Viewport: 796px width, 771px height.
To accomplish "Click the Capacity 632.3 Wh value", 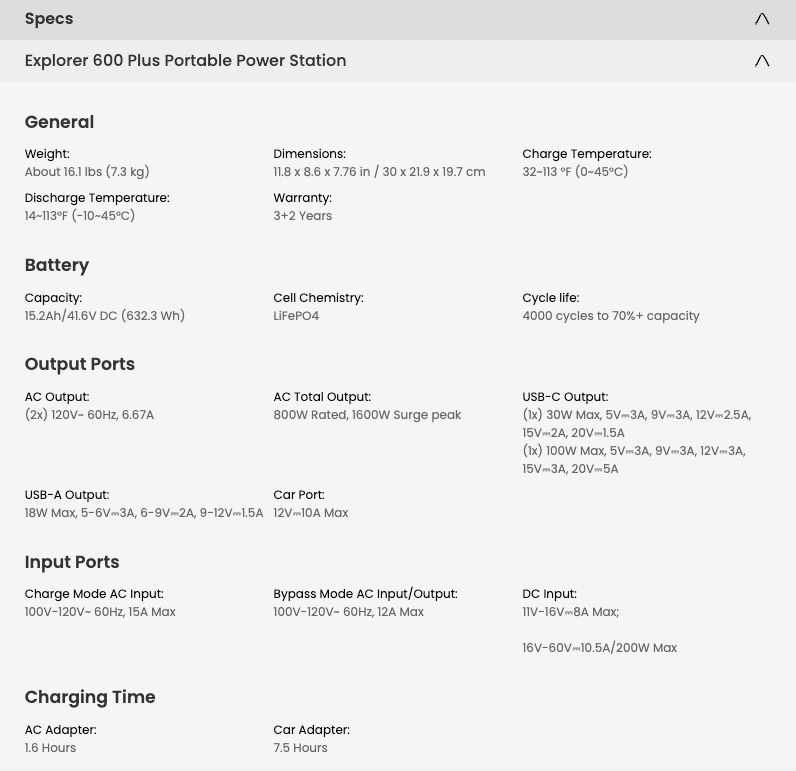I will [x=105, y=316].
